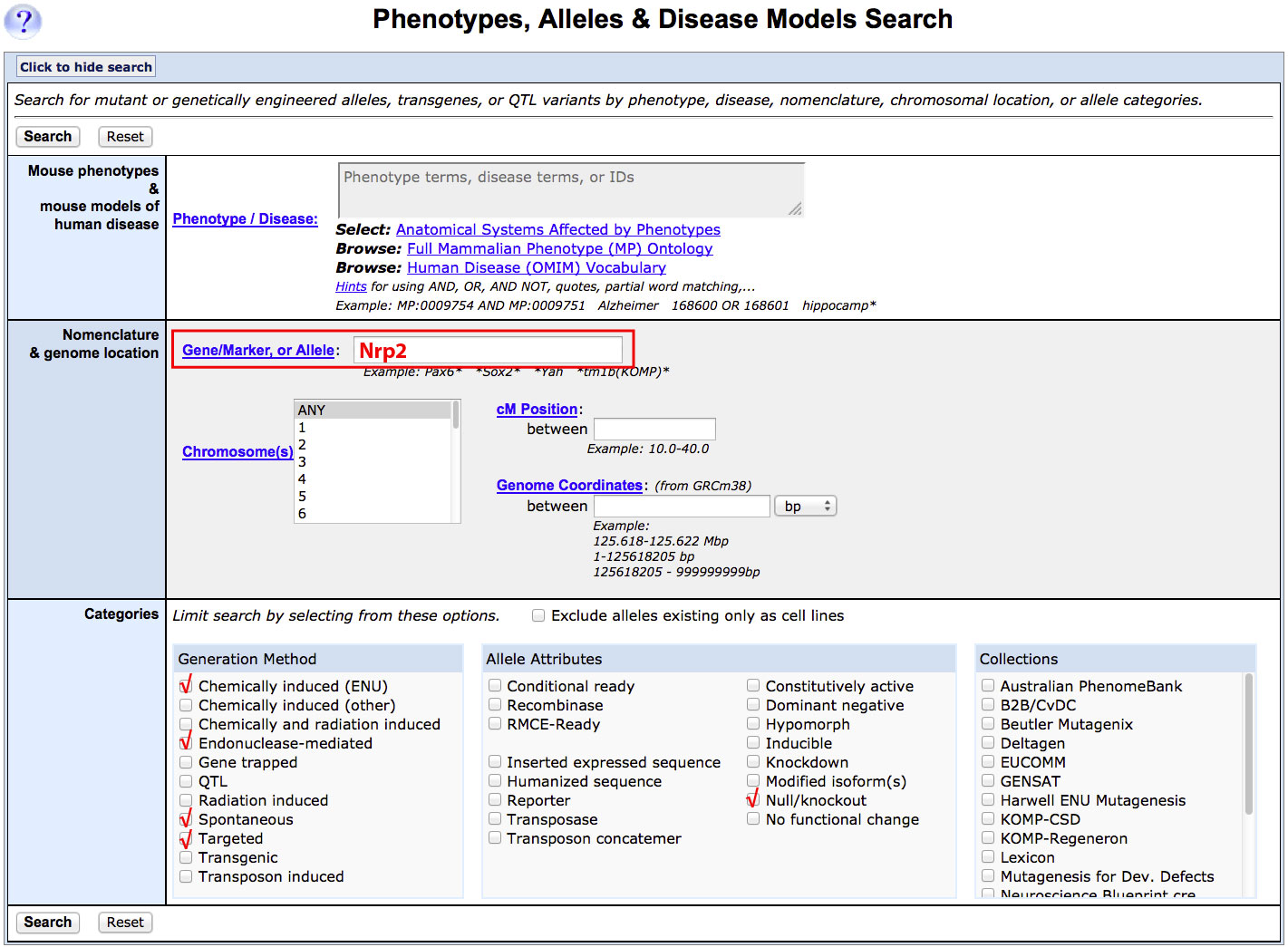Click the top Search button
The width and height of the screenshot is (1288, 947).
(48, 137)
